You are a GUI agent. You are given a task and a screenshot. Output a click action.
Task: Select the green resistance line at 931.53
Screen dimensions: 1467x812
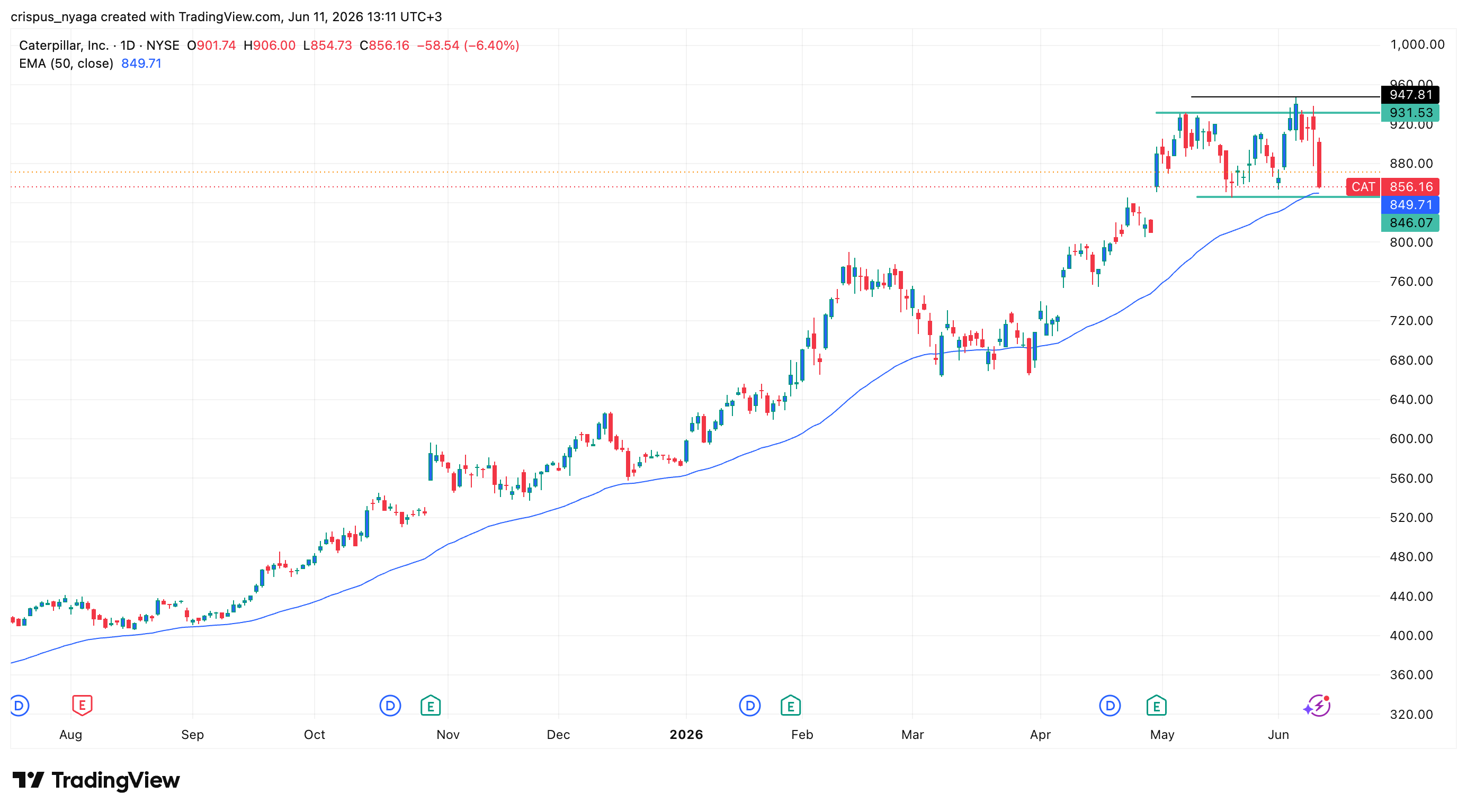[1267, 113]
